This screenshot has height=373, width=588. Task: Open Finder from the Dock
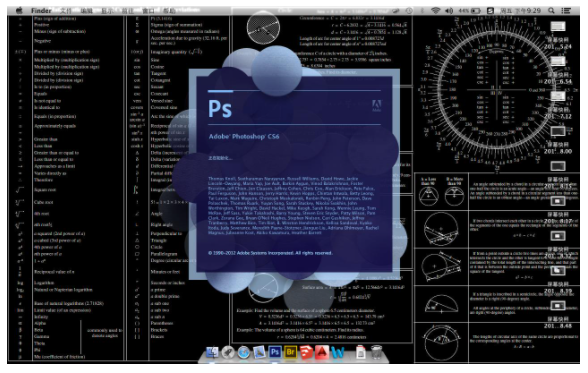(x=212, y=352)
